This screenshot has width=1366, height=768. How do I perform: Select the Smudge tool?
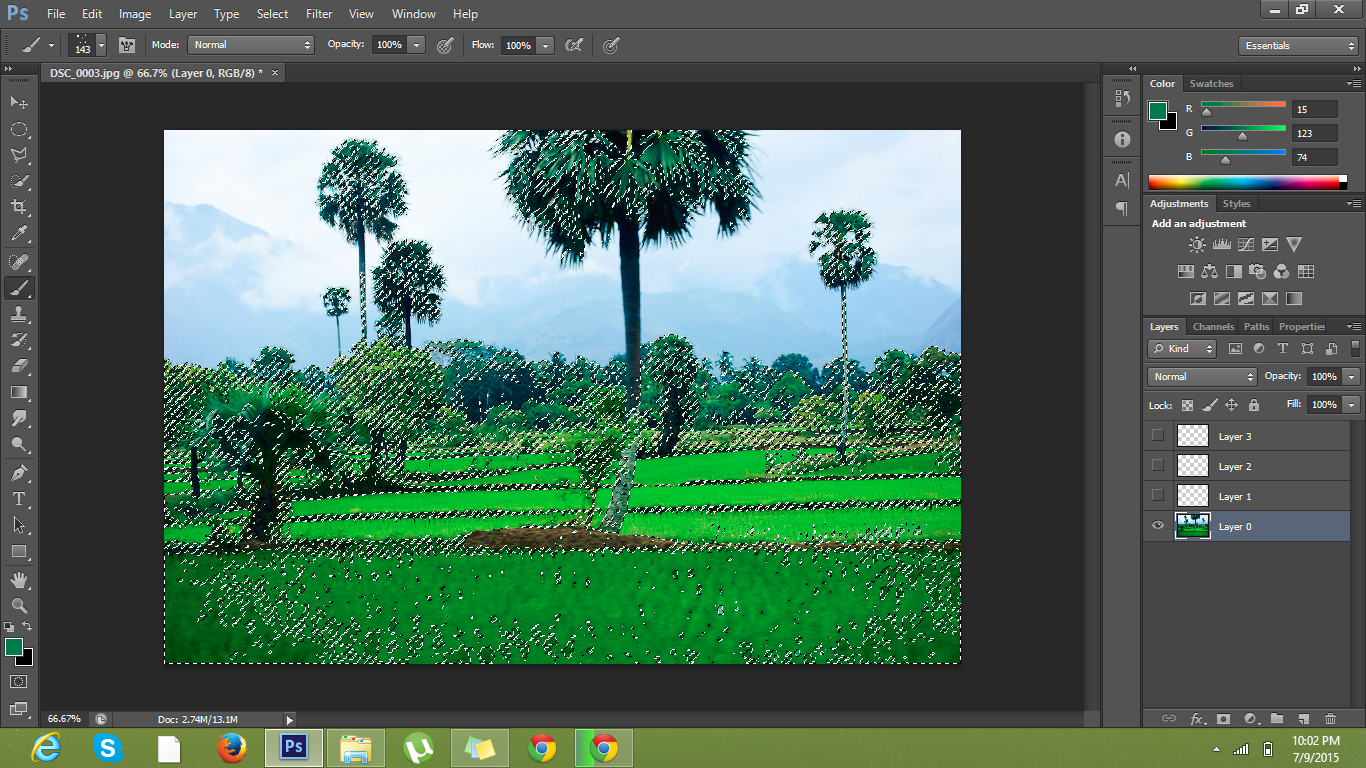19,418
